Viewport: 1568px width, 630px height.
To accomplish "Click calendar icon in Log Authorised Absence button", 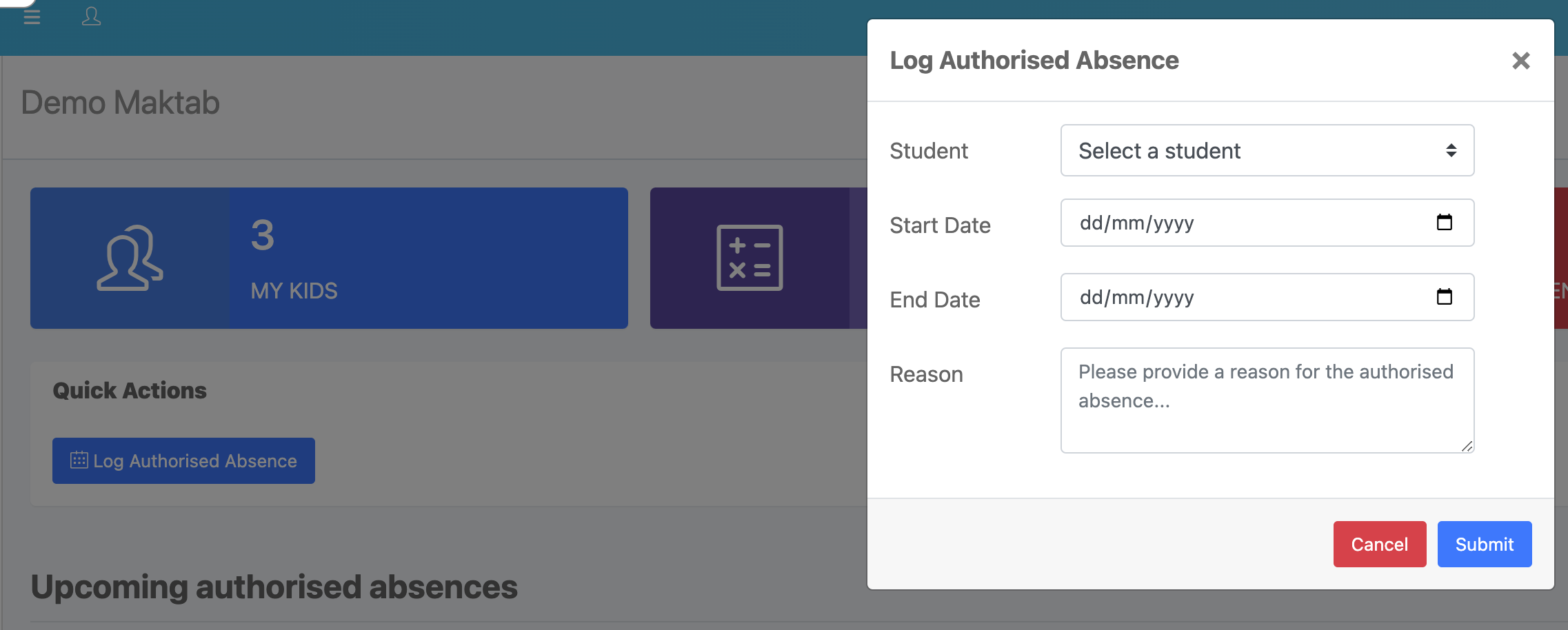I will [x=79, y=460].
